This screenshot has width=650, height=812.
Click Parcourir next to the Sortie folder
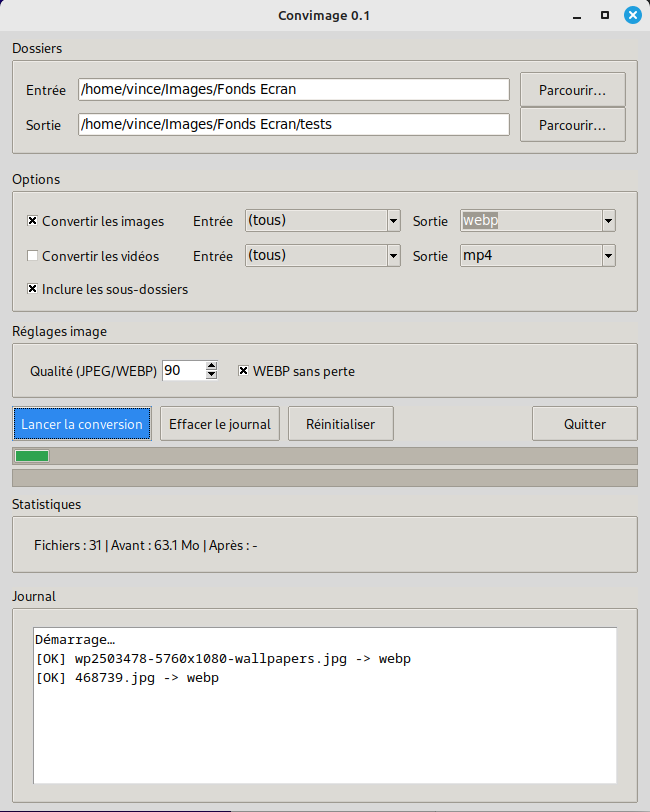tap(572, 125)
